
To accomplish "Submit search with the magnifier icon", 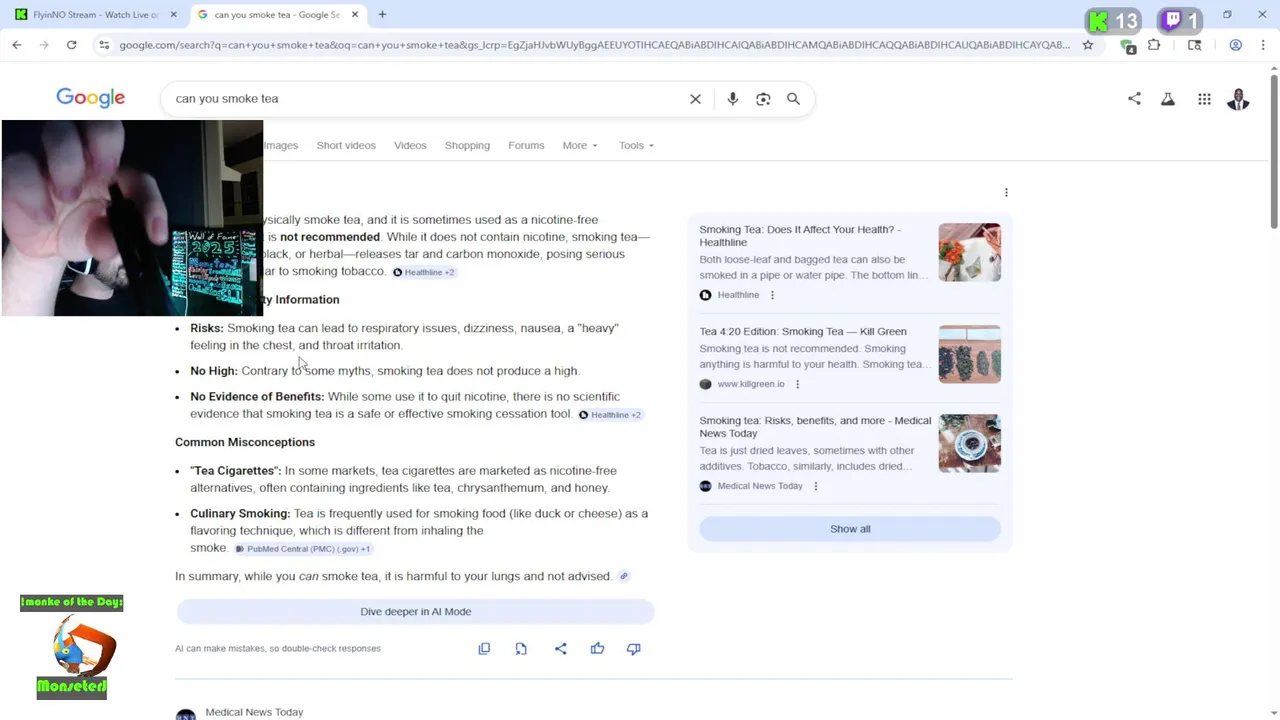I will [793, 99].
